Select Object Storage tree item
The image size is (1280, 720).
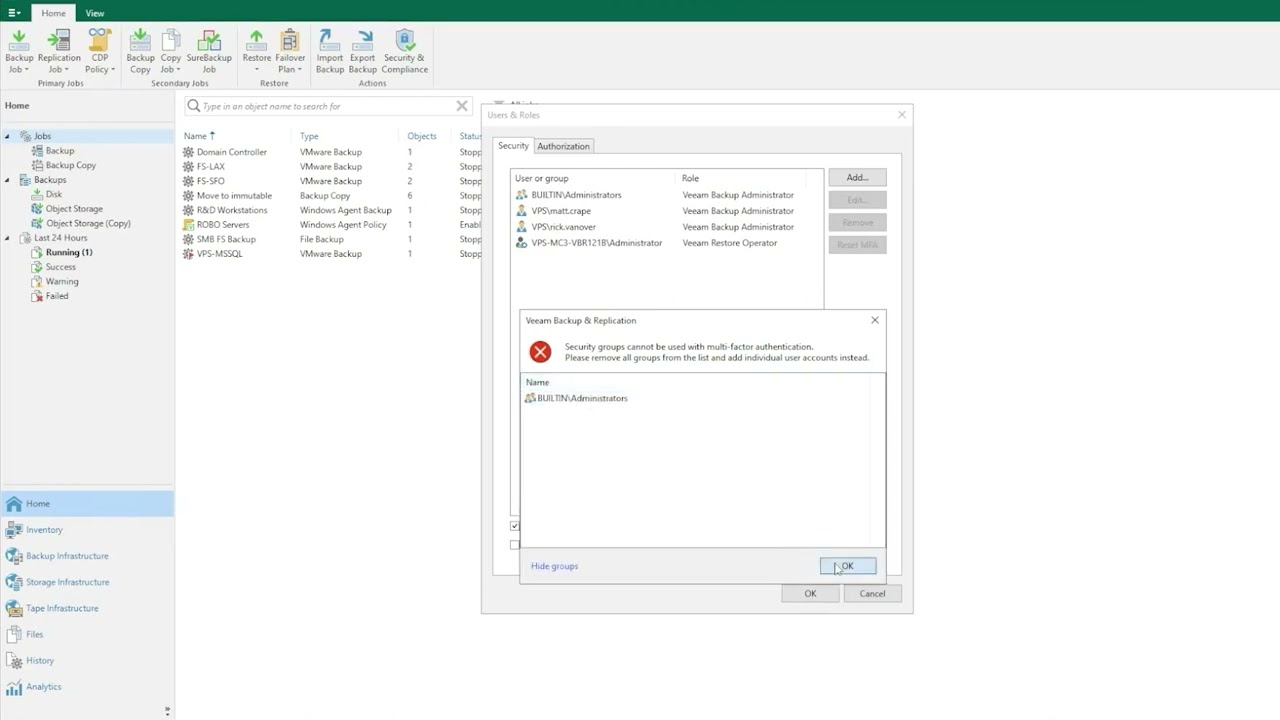(x=74, y=209)
